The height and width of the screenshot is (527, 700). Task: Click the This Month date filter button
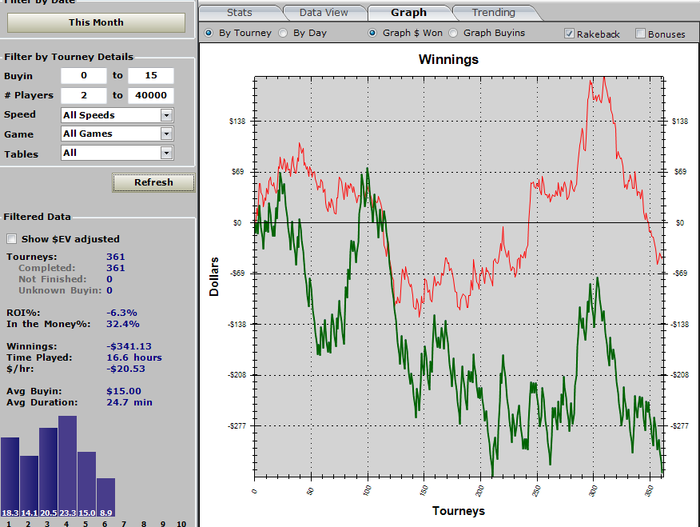96,22
